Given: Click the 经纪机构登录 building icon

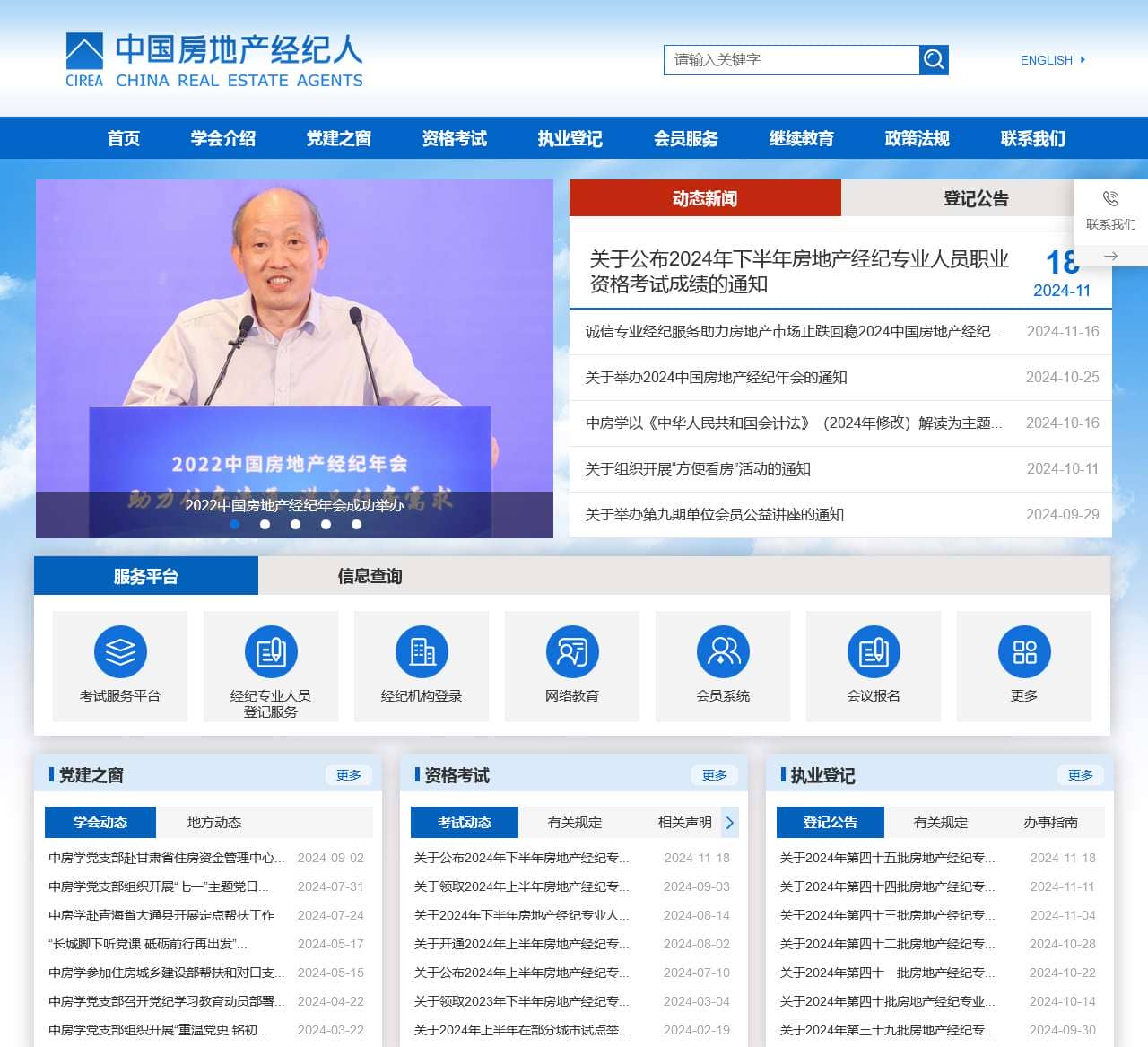Looking at the screenshot, I should point(422,651).
